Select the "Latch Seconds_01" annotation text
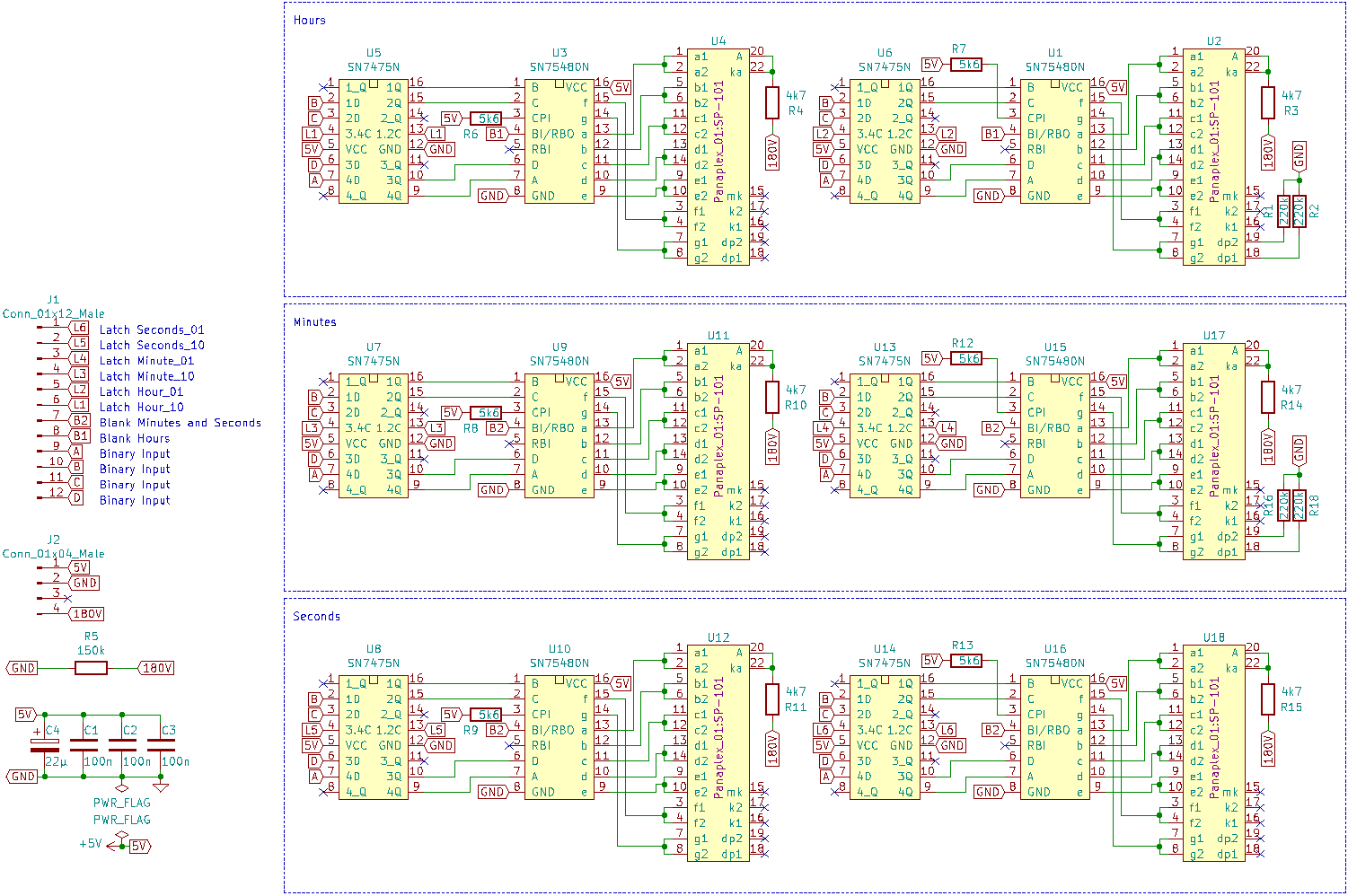The image size is (1348, 896). (152, 329)
